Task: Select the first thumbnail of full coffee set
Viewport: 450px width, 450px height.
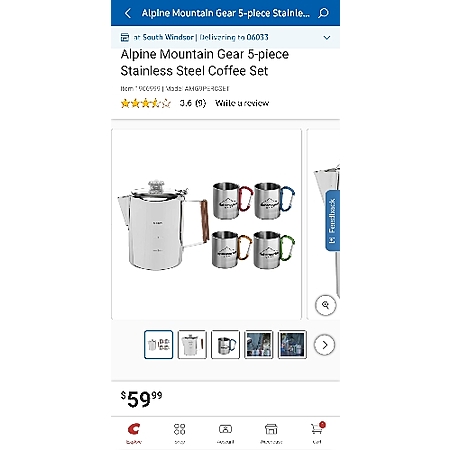Action: (158, 345)
